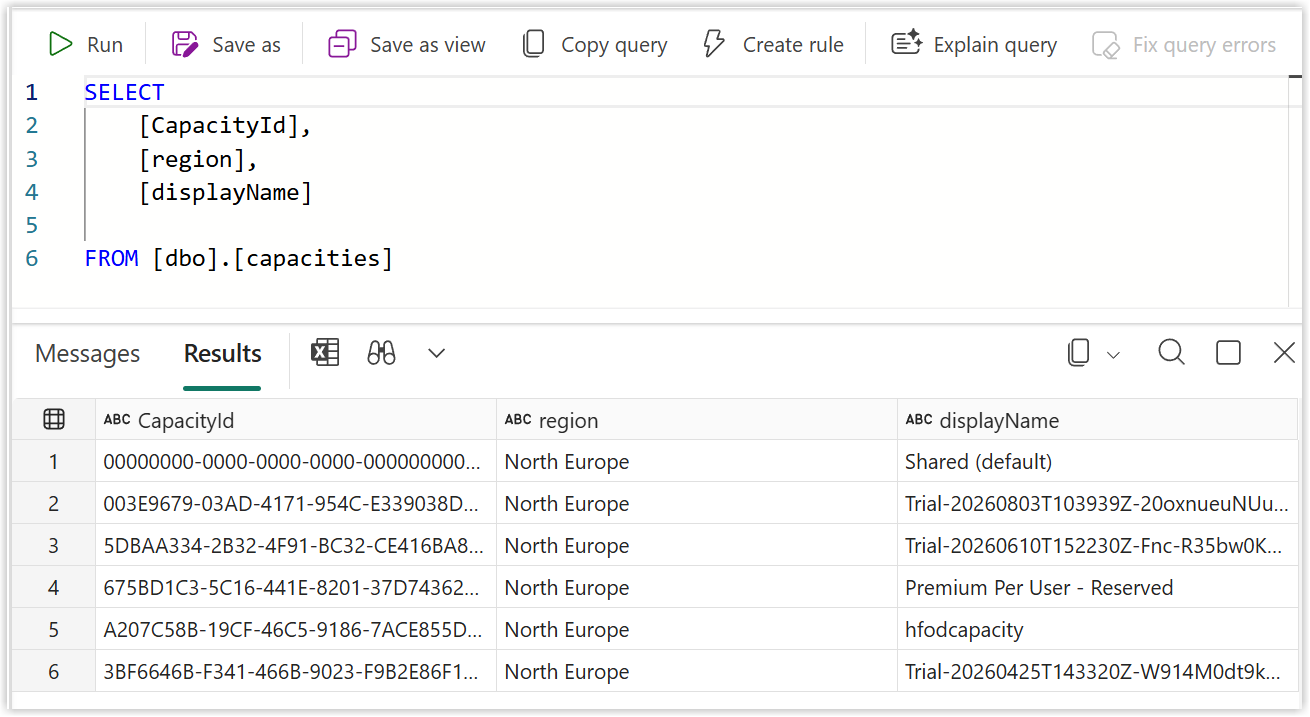
Task: Click Save as in toolbar
Action: point(226,45)
